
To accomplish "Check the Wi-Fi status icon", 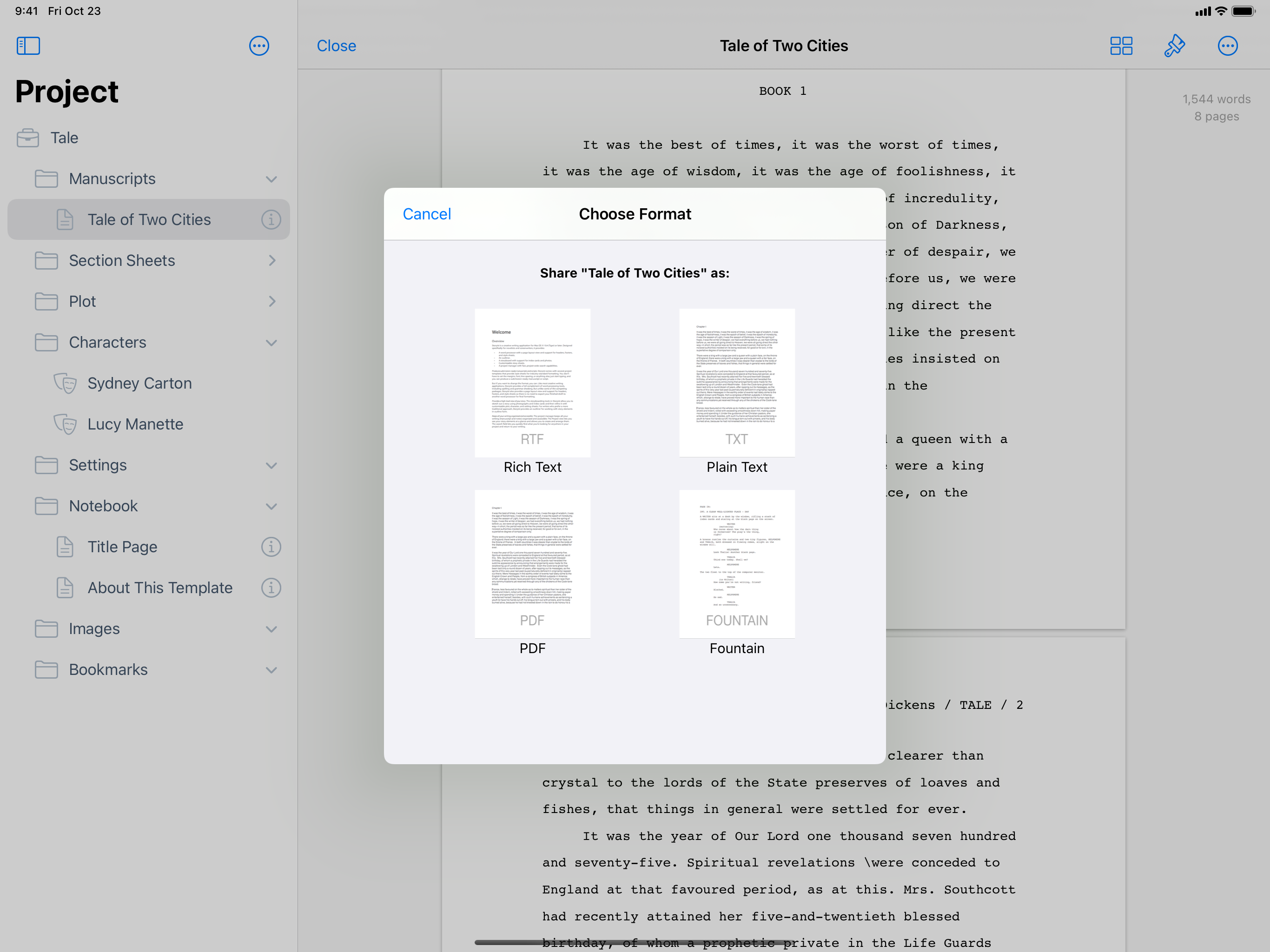I will (1221, 11).
